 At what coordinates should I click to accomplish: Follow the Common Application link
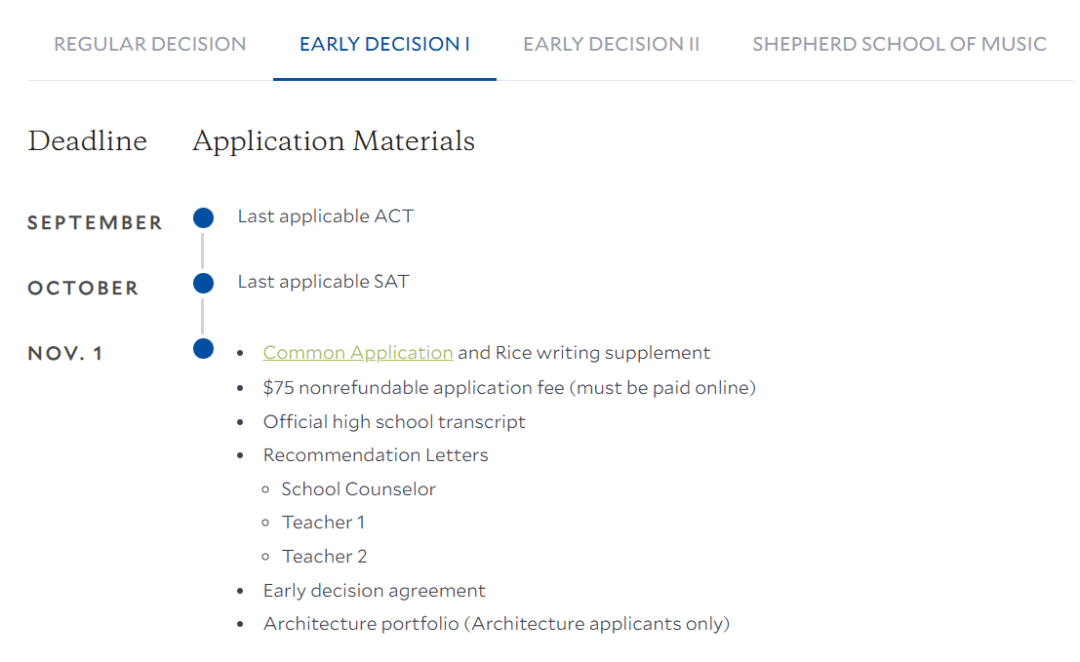pos(357,353)
